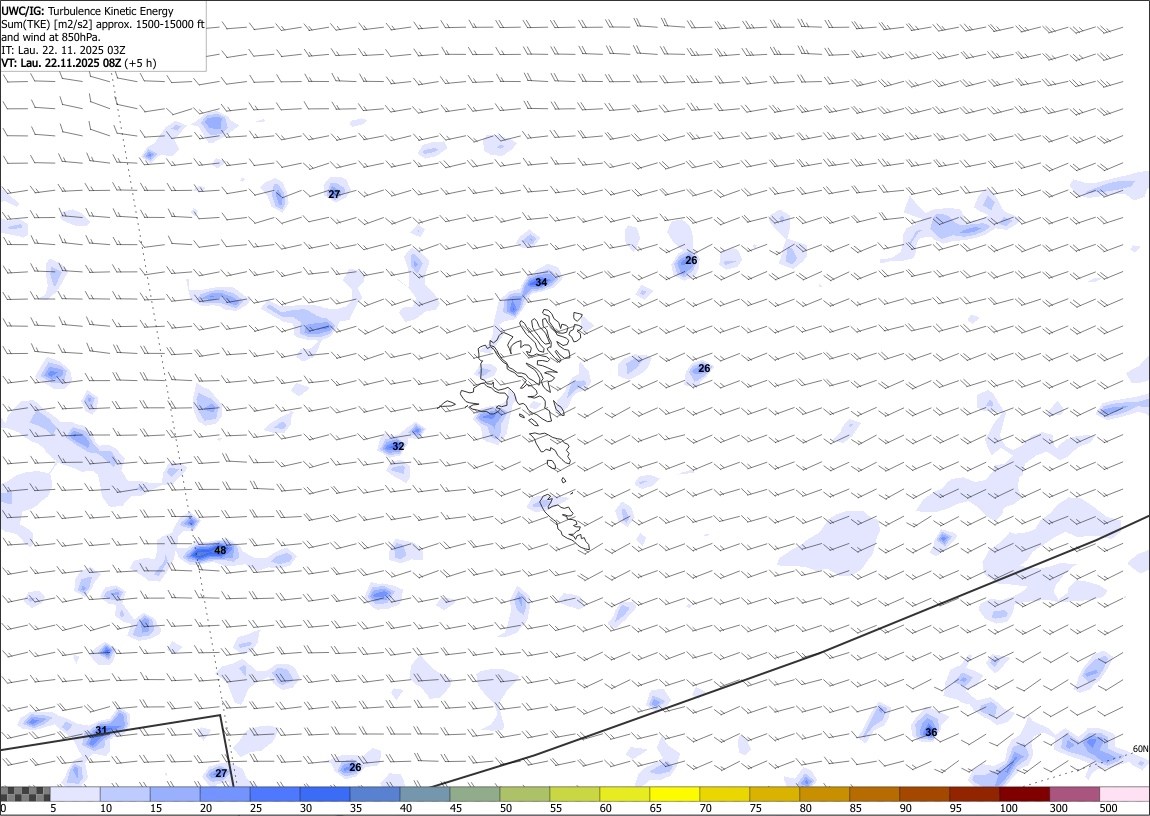Image resolution: width=1150 pixels, height=816 pixels.
Task: Click the pale pink swatch after 500
Action: (1124, 794)
